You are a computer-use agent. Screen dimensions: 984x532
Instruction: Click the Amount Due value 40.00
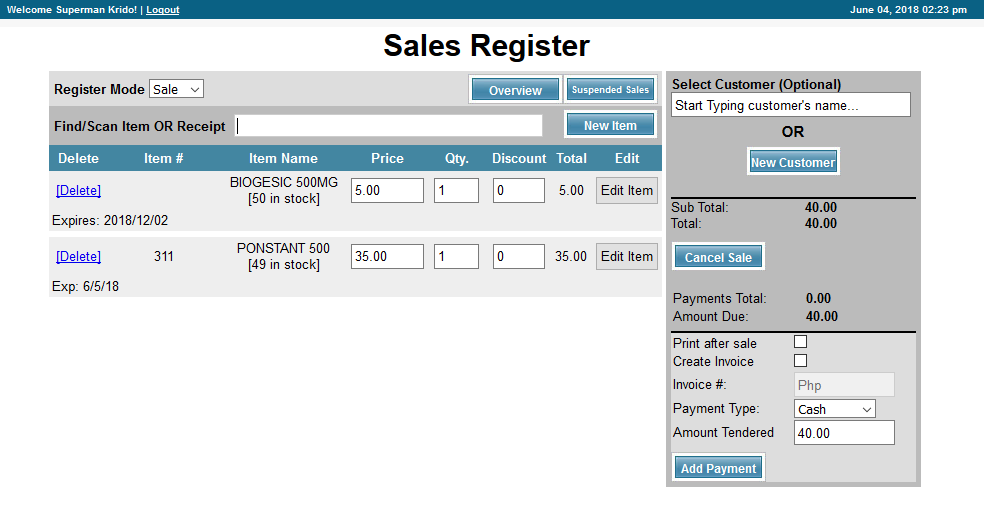(x=821, y=316)
